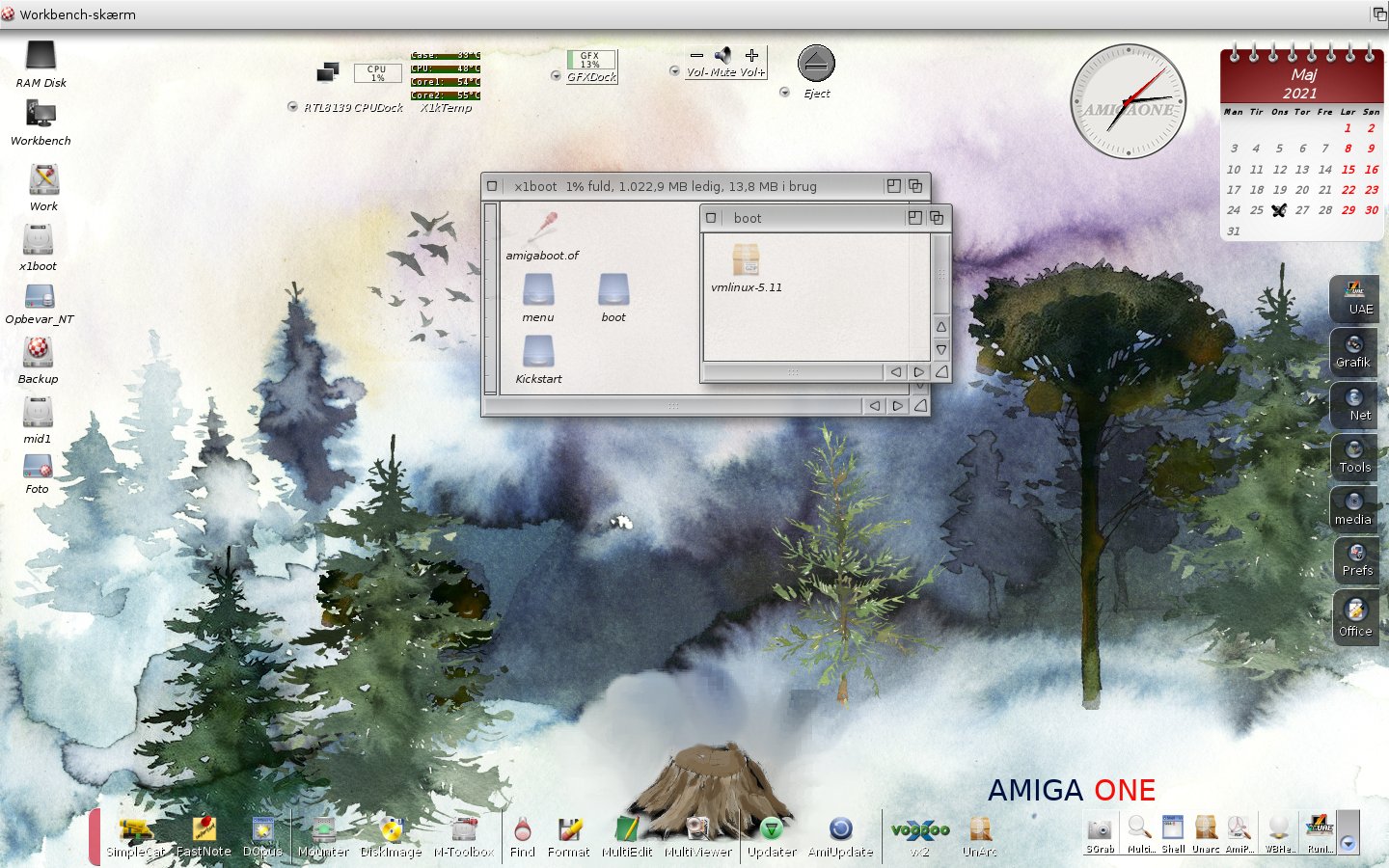The width and height of the screenshot is (1389, 868).
Task: Click the Workbench-skærm title bar
Action: pyautogui.click(x=675, y=14)
